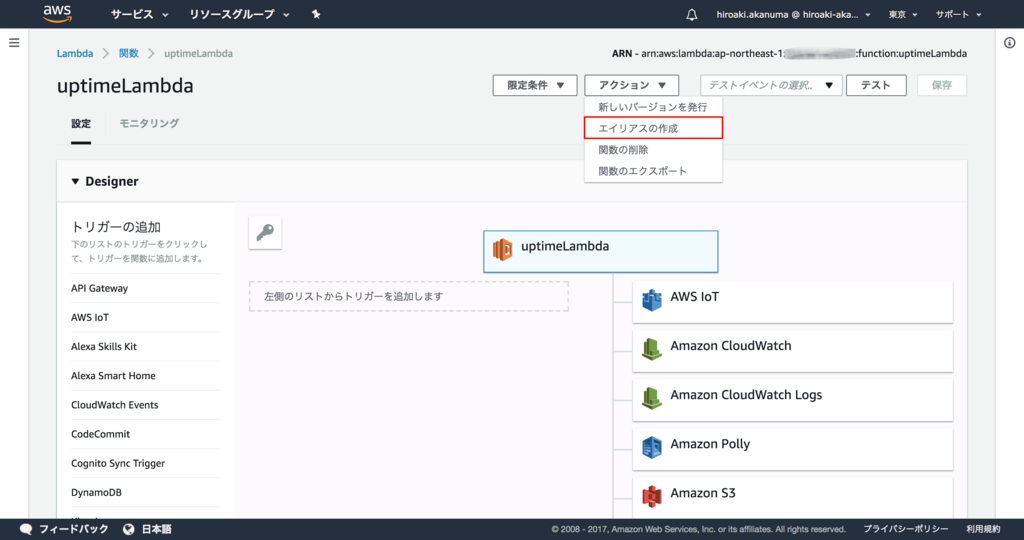The height and width of the screenshot is (540, 1024).
Task: Choose エイリアスの作成 menu entry
Action: pos(653,128)
